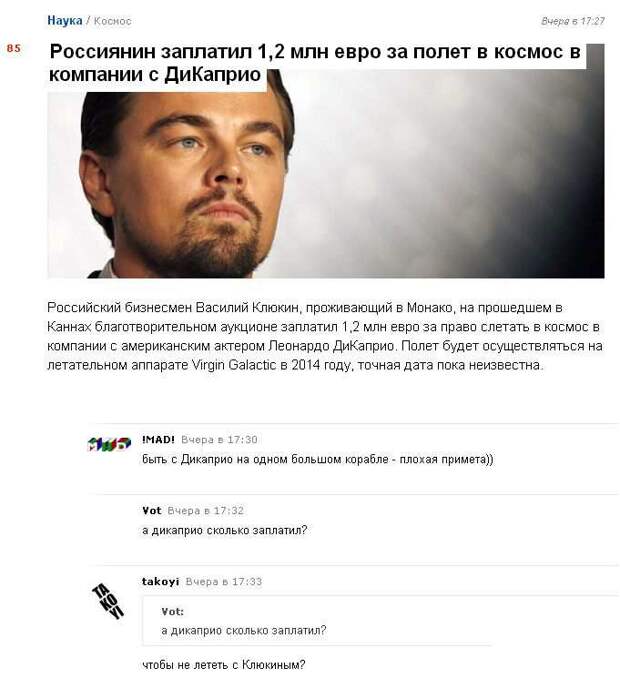The width and height of the screenshot is (620, 678).
Task: Click the quoted text in takoyi's reply
Action: pos(244,630)
